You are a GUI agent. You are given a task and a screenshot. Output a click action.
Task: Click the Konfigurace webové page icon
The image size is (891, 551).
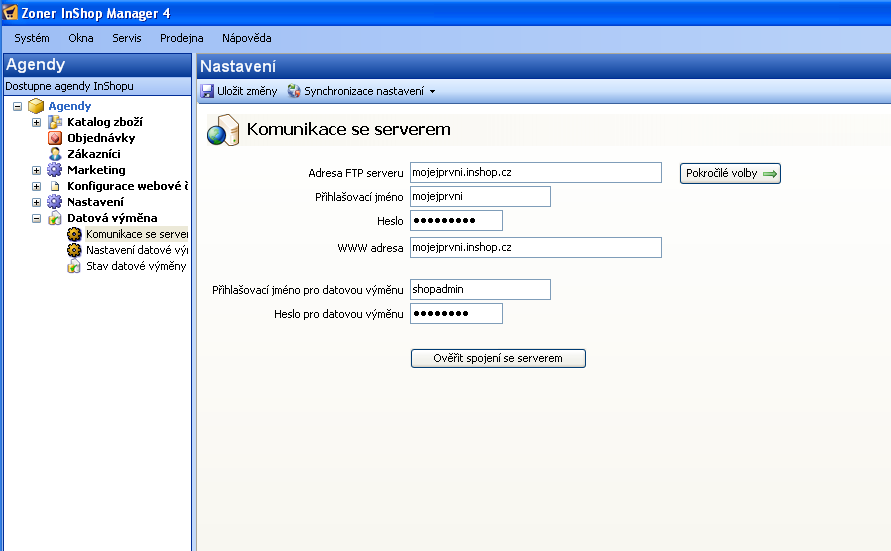(55, 186)
